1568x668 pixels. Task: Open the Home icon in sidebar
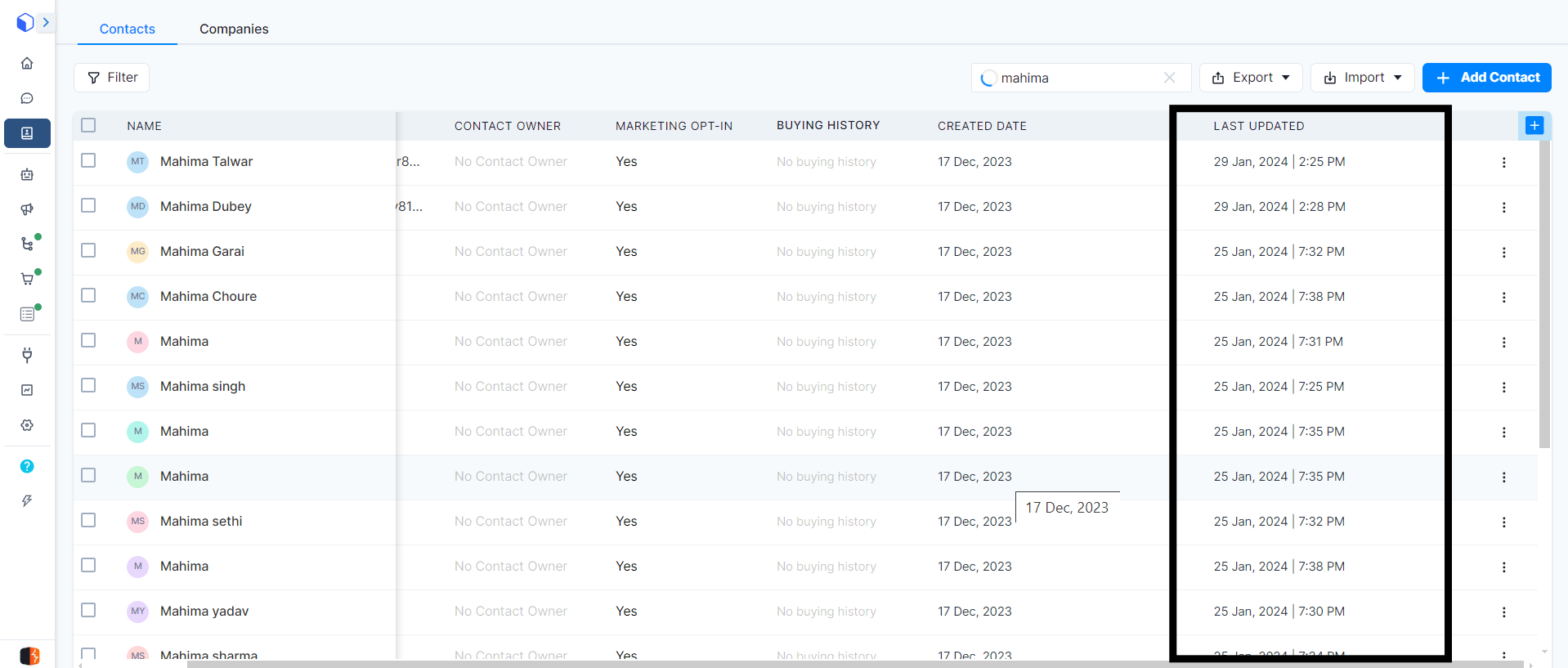click(27, 63)
